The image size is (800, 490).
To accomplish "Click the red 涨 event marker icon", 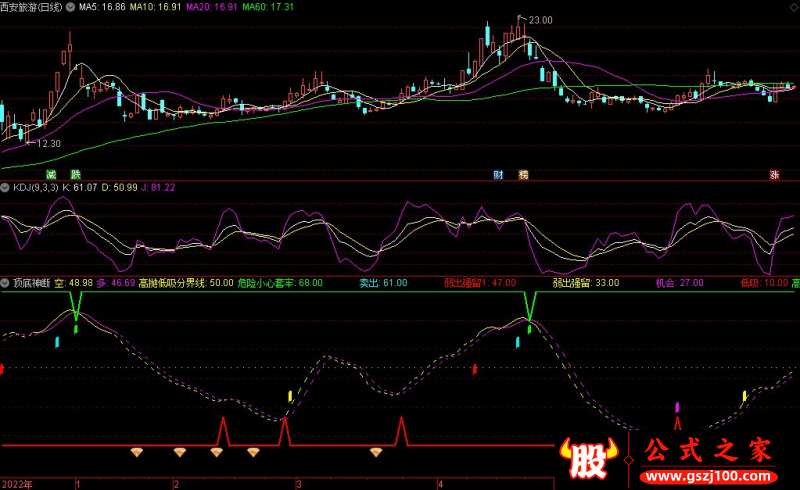I will point(773,174).
